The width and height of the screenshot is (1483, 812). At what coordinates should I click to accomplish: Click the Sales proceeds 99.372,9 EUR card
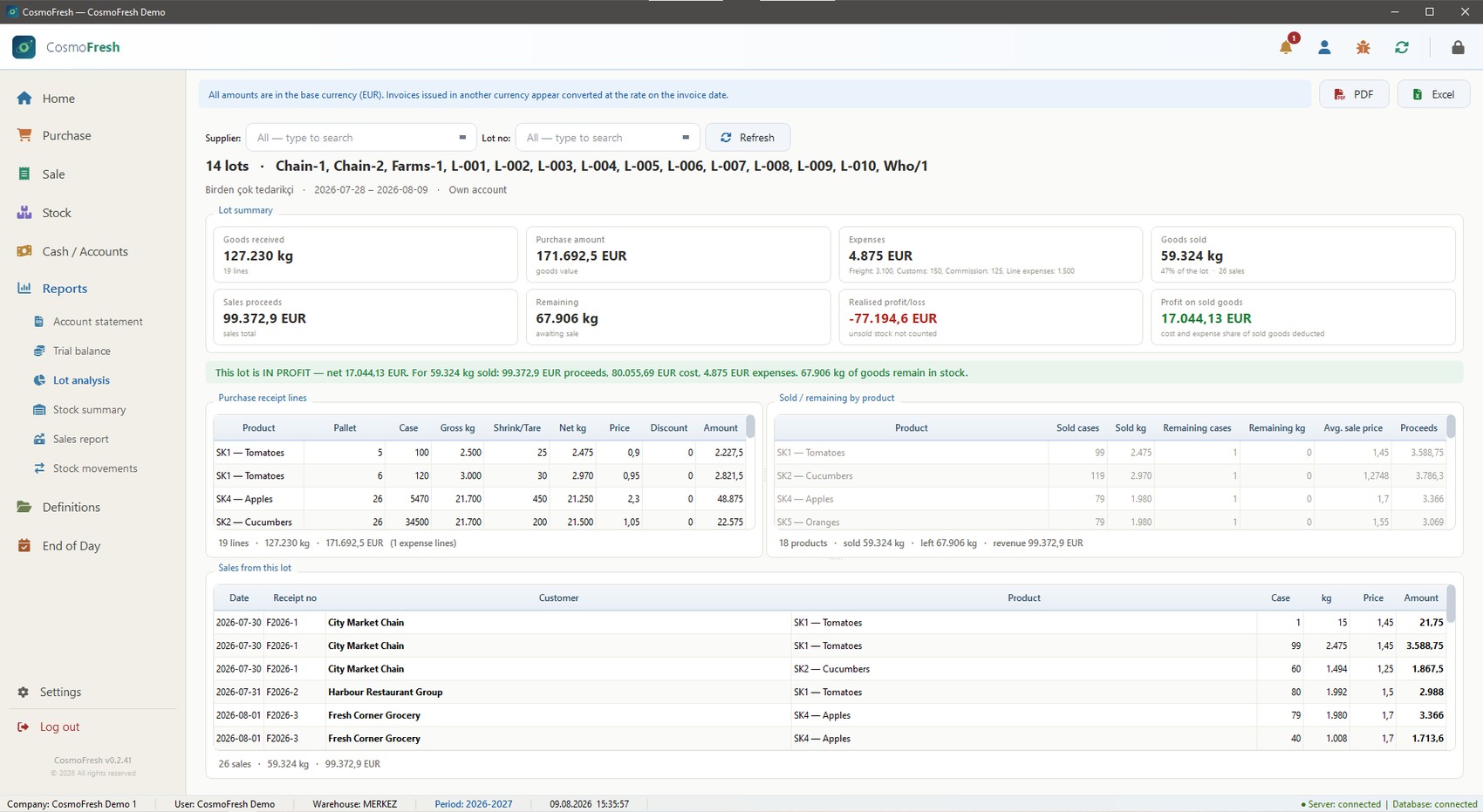click(365, 317)
